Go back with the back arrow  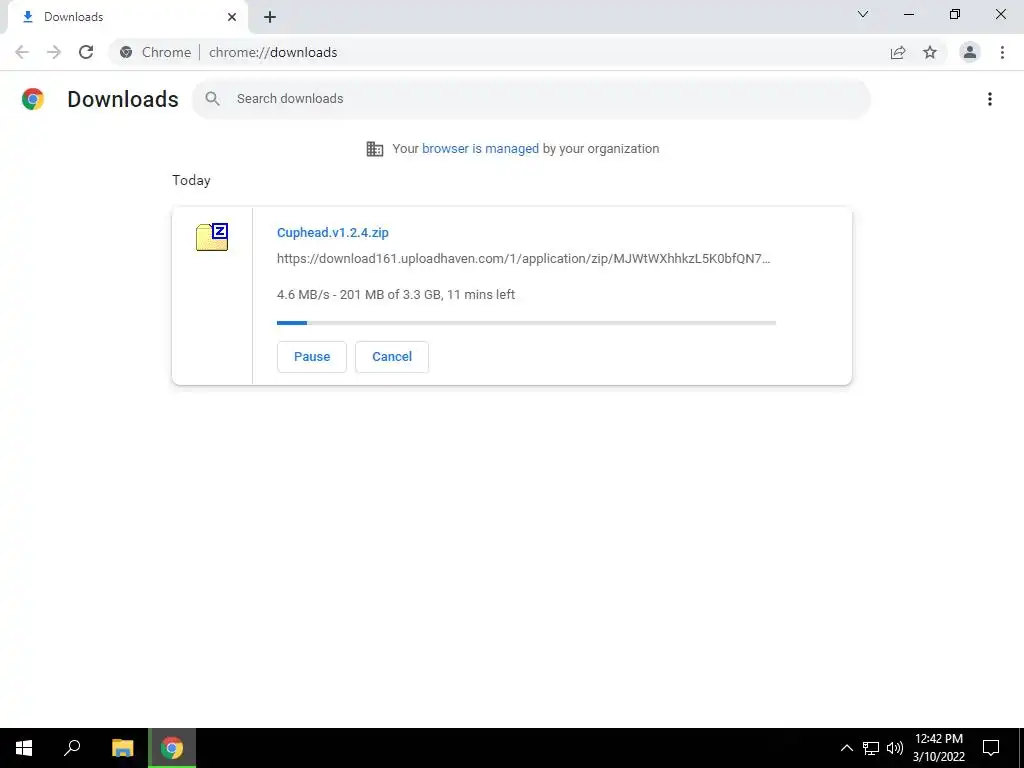(22, 52)
